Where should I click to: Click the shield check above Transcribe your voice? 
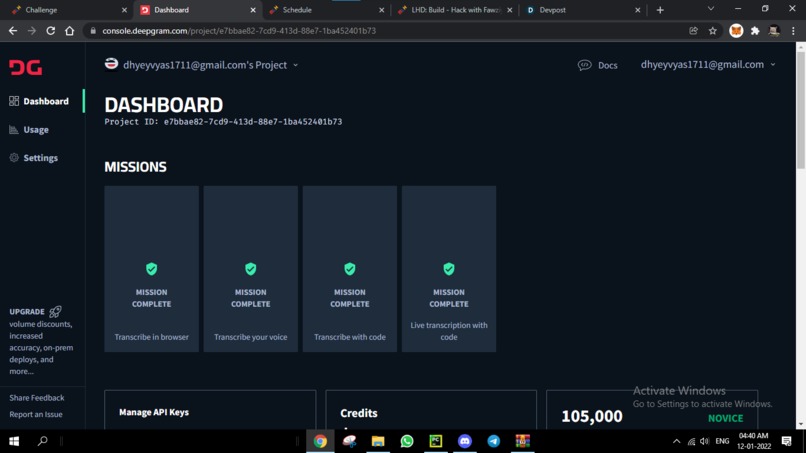251,269
